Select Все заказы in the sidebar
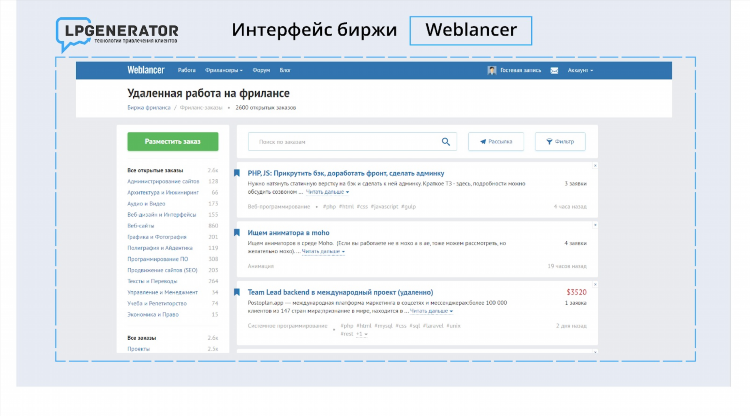 point(142,338)
